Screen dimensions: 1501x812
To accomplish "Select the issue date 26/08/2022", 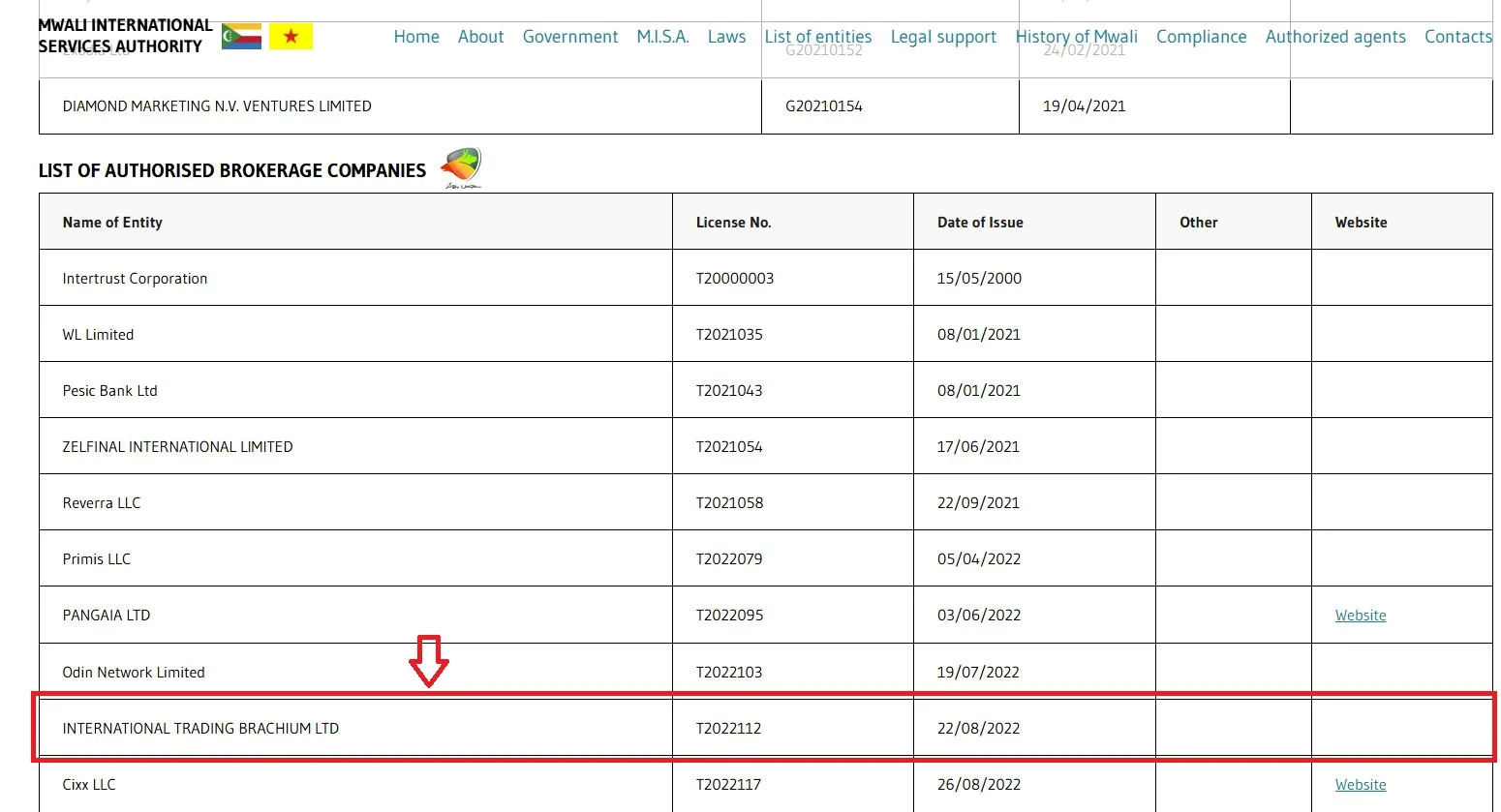I will [979, 785].
